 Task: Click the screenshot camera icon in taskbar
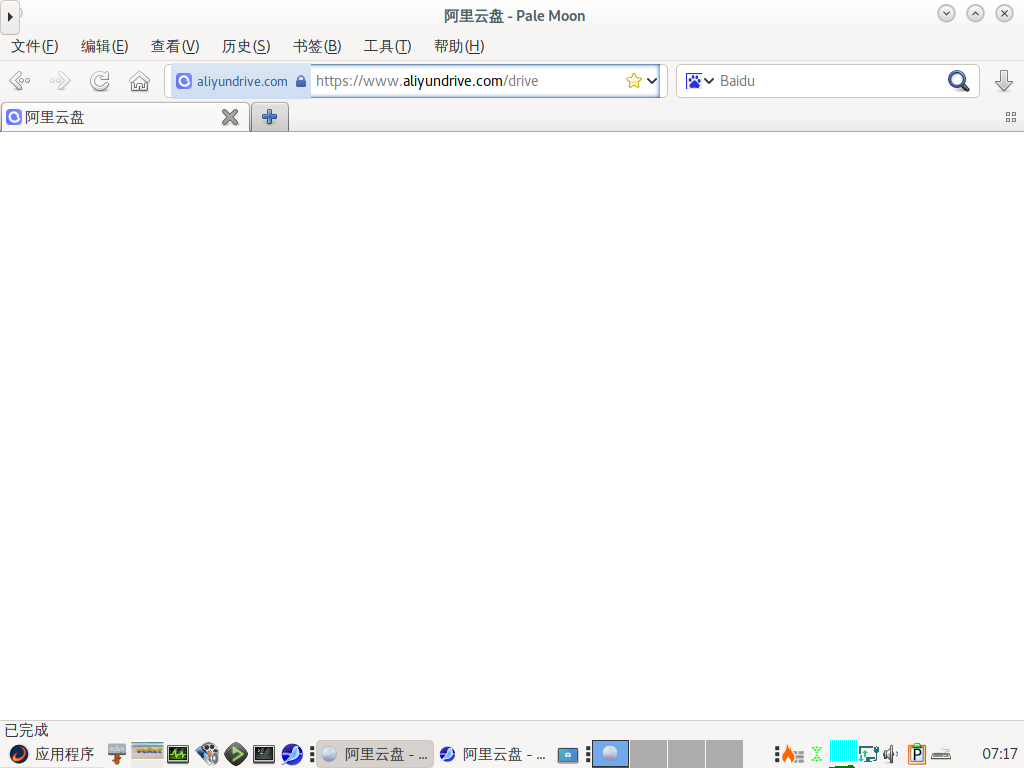click(568, 755)
